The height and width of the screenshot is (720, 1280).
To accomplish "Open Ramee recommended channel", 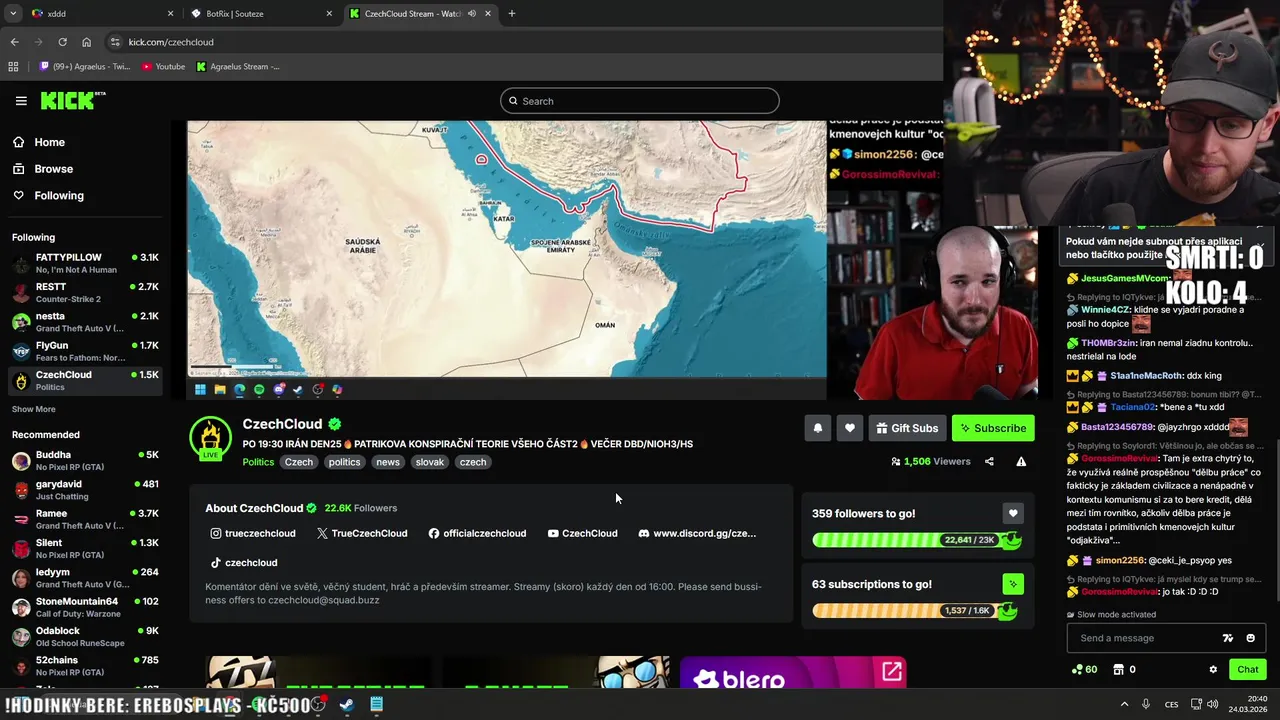I will (x=85, y=519).
